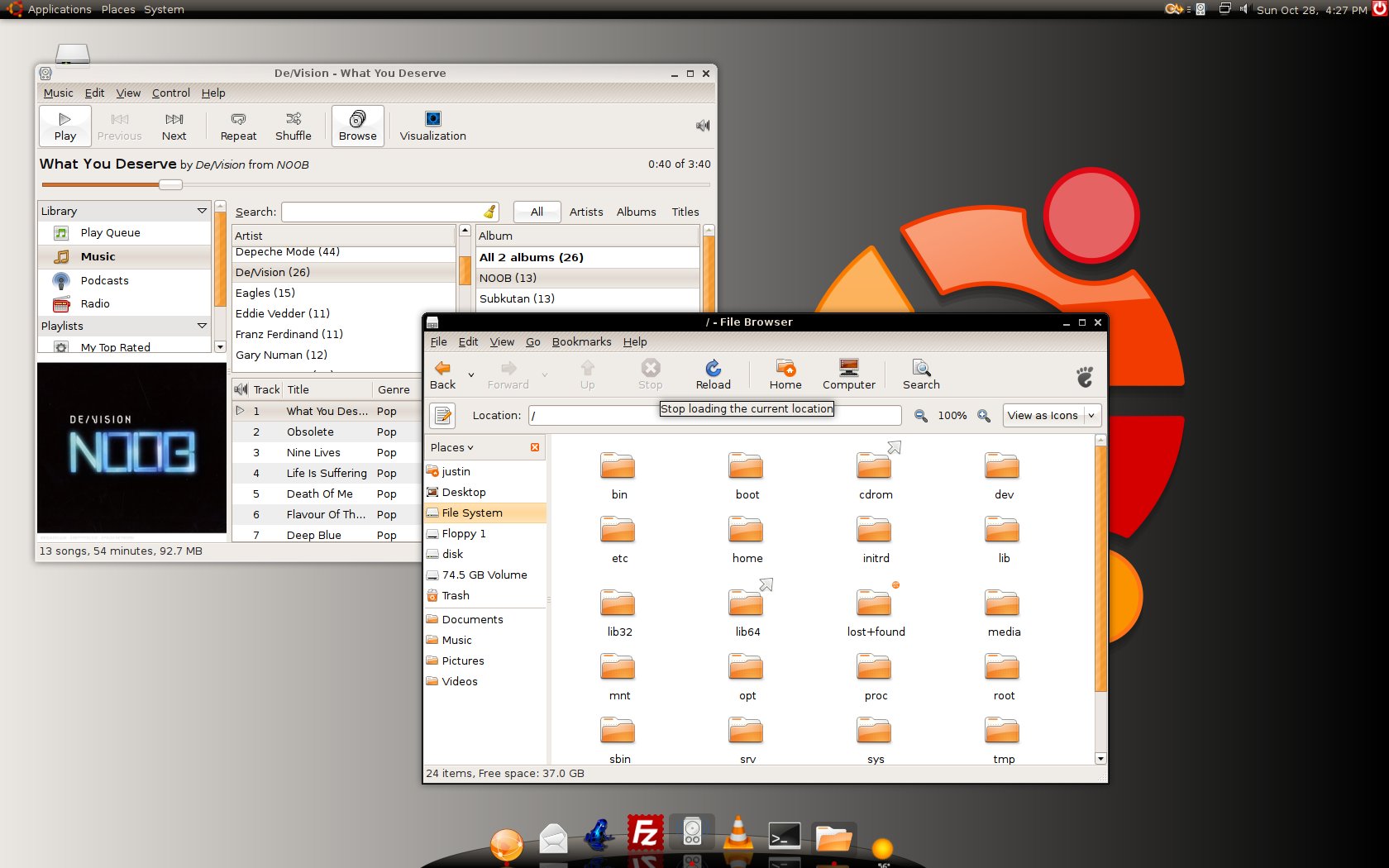The height and width of the screenshot is (868, 1389).
Task: Open Trash from Places sidebar
Action: (x=485, y=595)
